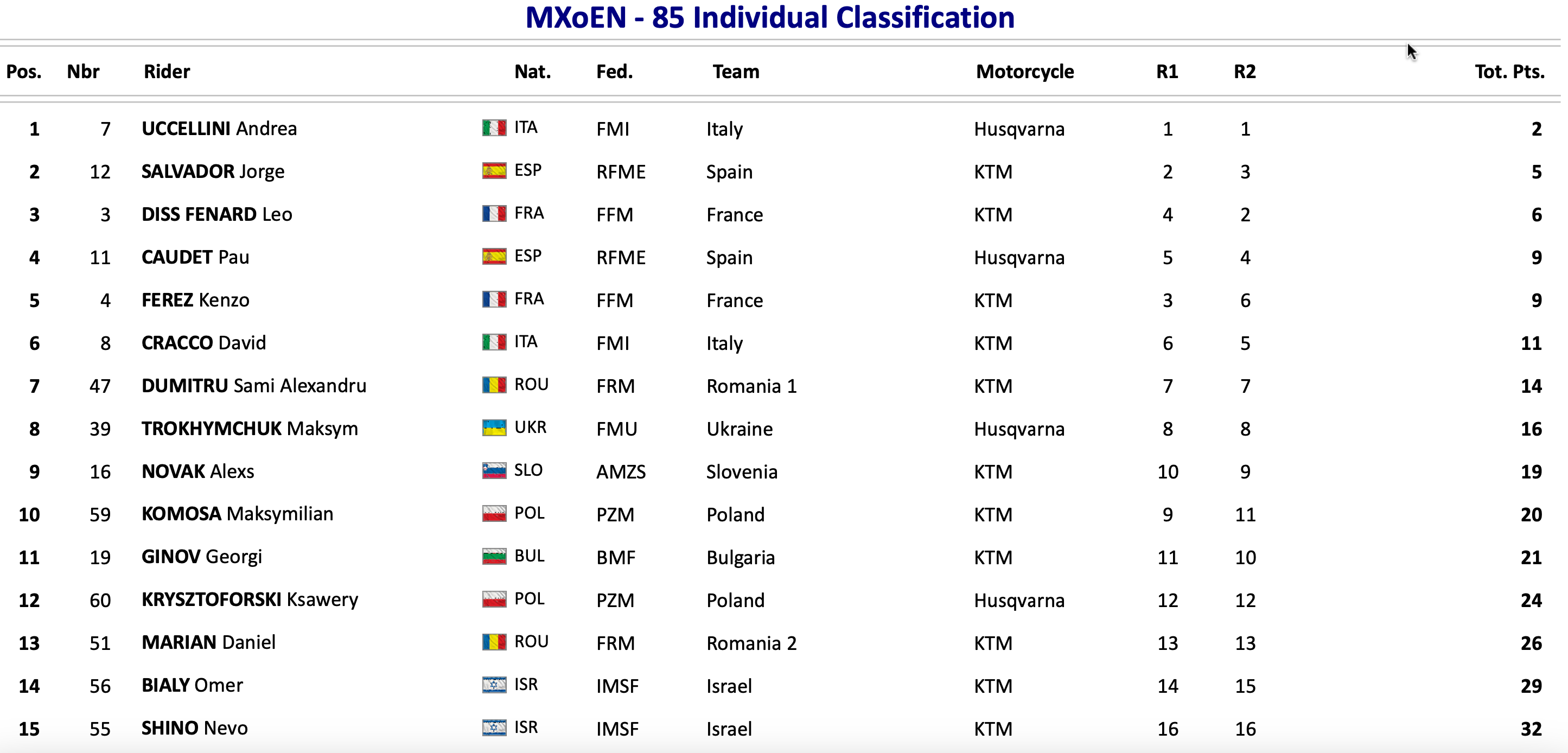Click the rider name FEREZ Kenzo
The width and height of the screenshot is (1568, 753).
click(x=195, y=300)
